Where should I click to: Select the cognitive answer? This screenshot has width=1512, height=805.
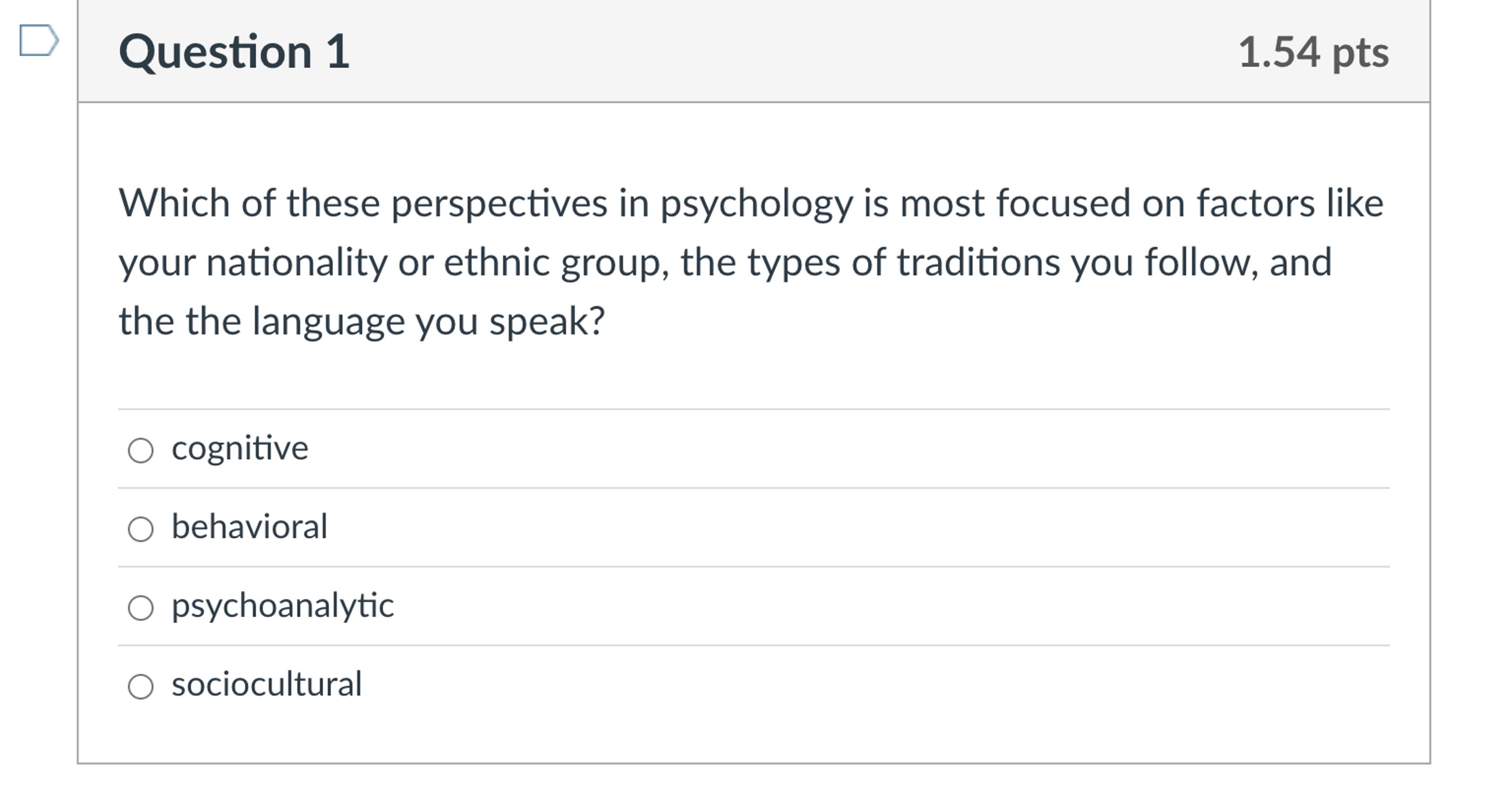click(x=141, y=449)
